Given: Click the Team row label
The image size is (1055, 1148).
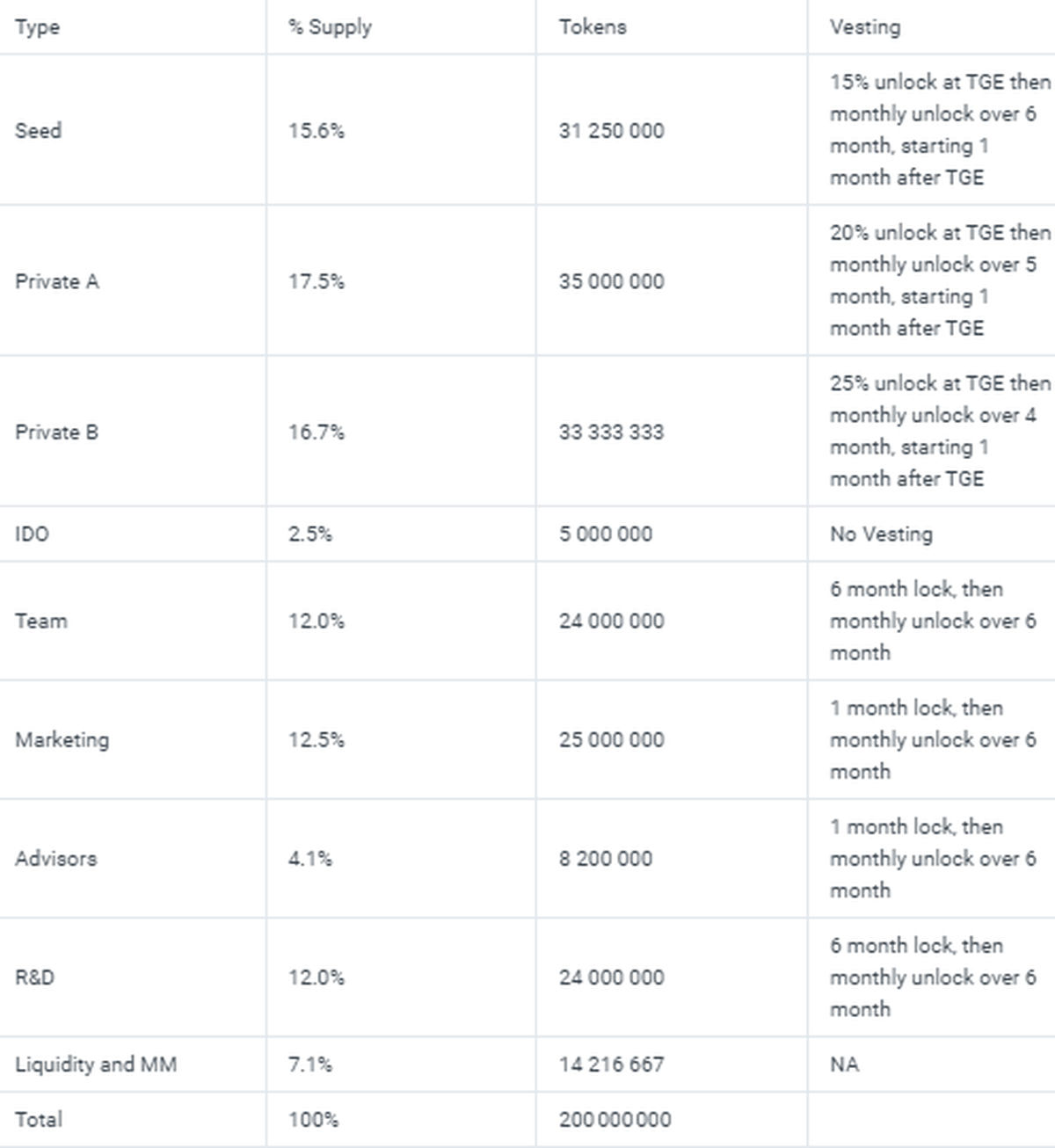Looking at the screenshot, I should pyautogui.click(x=41, y=621).
